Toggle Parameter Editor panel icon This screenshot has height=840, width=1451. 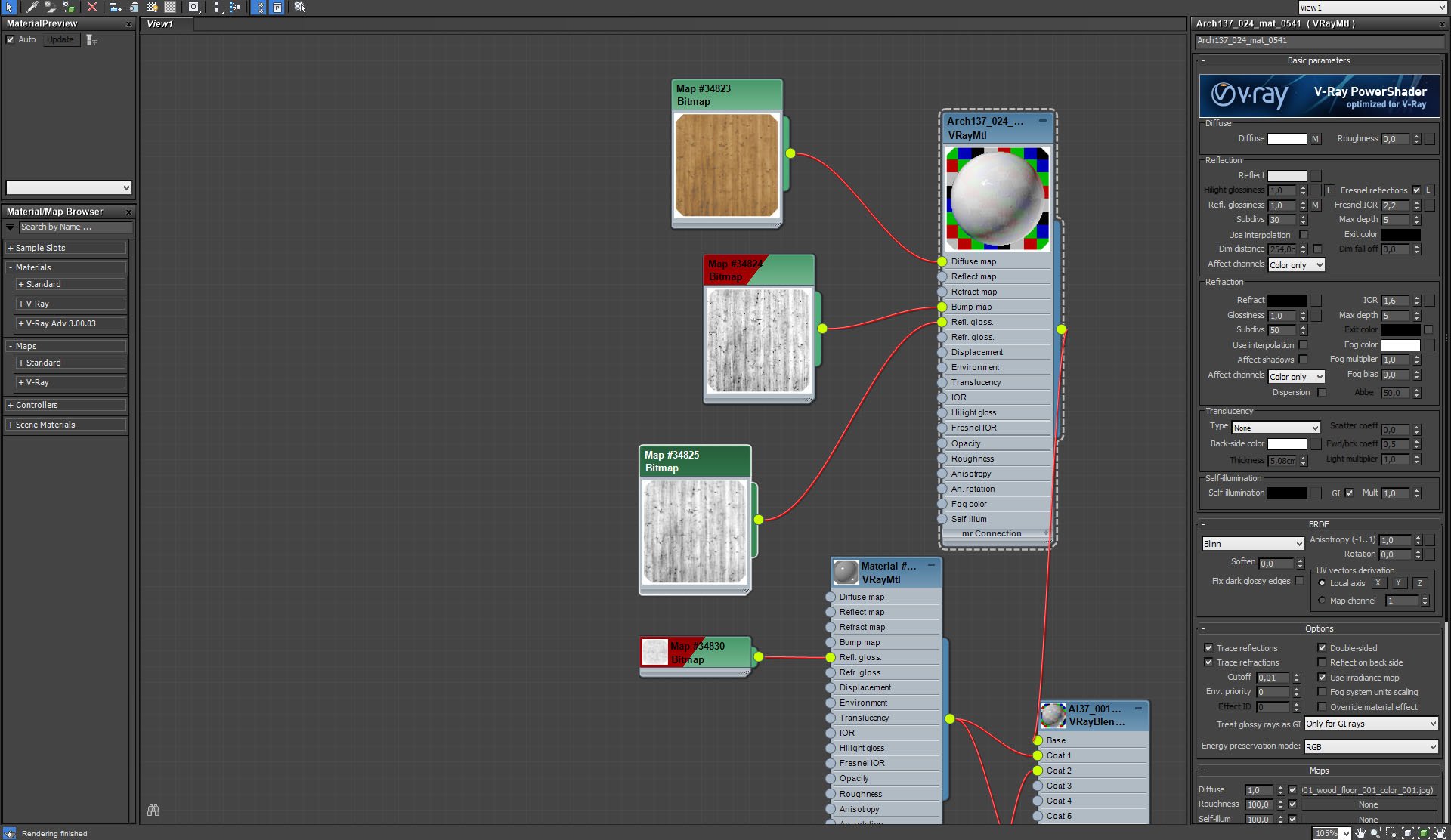277,7
